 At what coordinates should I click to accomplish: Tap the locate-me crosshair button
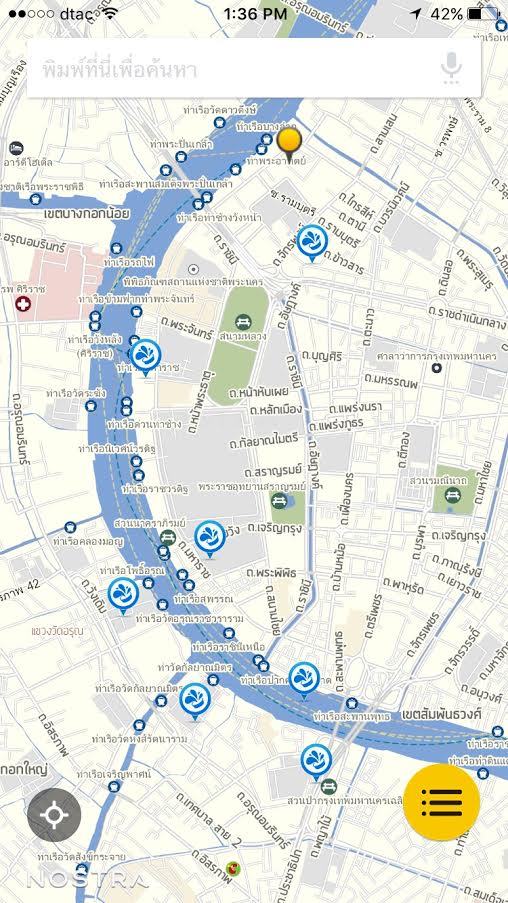(54, 815)
